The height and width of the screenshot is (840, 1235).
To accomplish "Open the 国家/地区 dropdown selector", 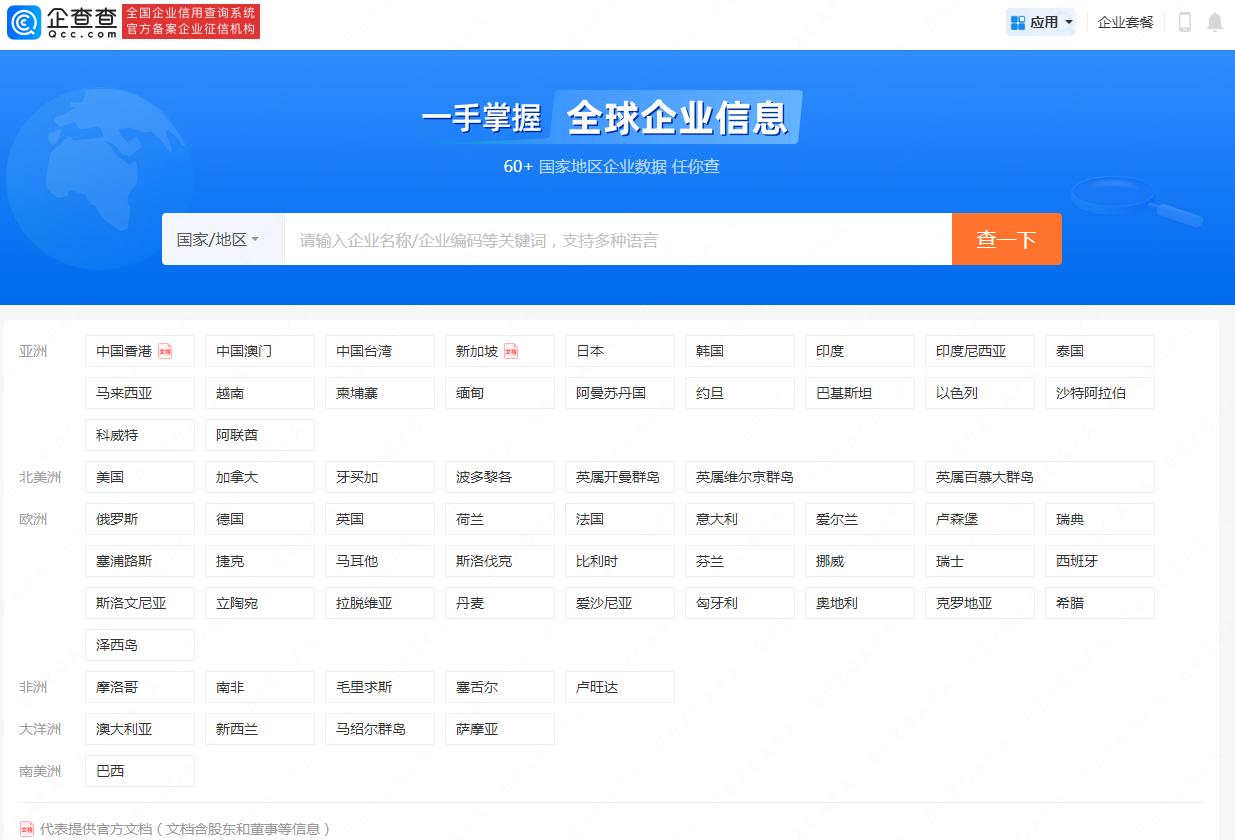I will coord(218,240).
